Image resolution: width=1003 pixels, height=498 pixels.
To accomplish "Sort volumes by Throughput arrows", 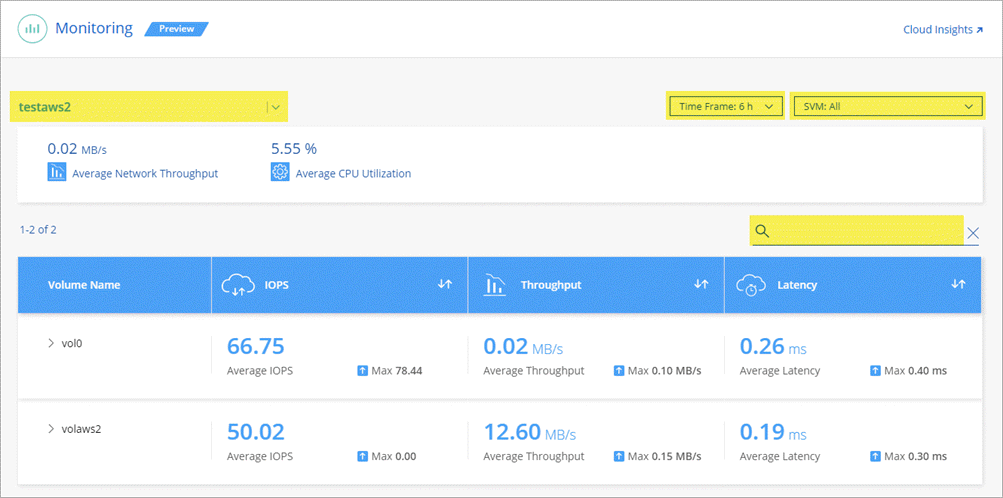I will tap(702, 285).
